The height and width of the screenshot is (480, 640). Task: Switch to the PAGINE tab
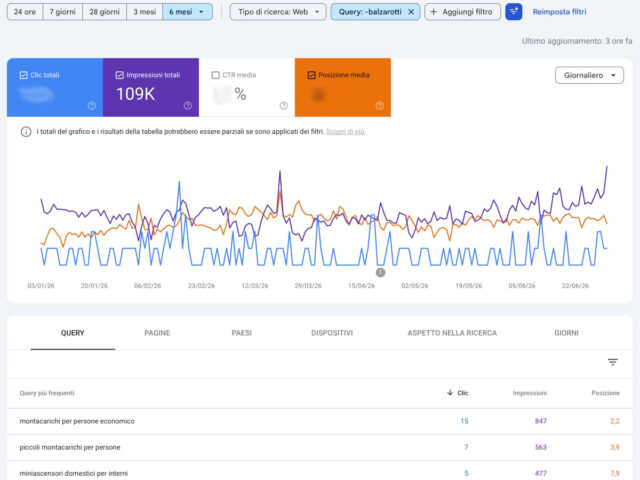click(157, 333)
